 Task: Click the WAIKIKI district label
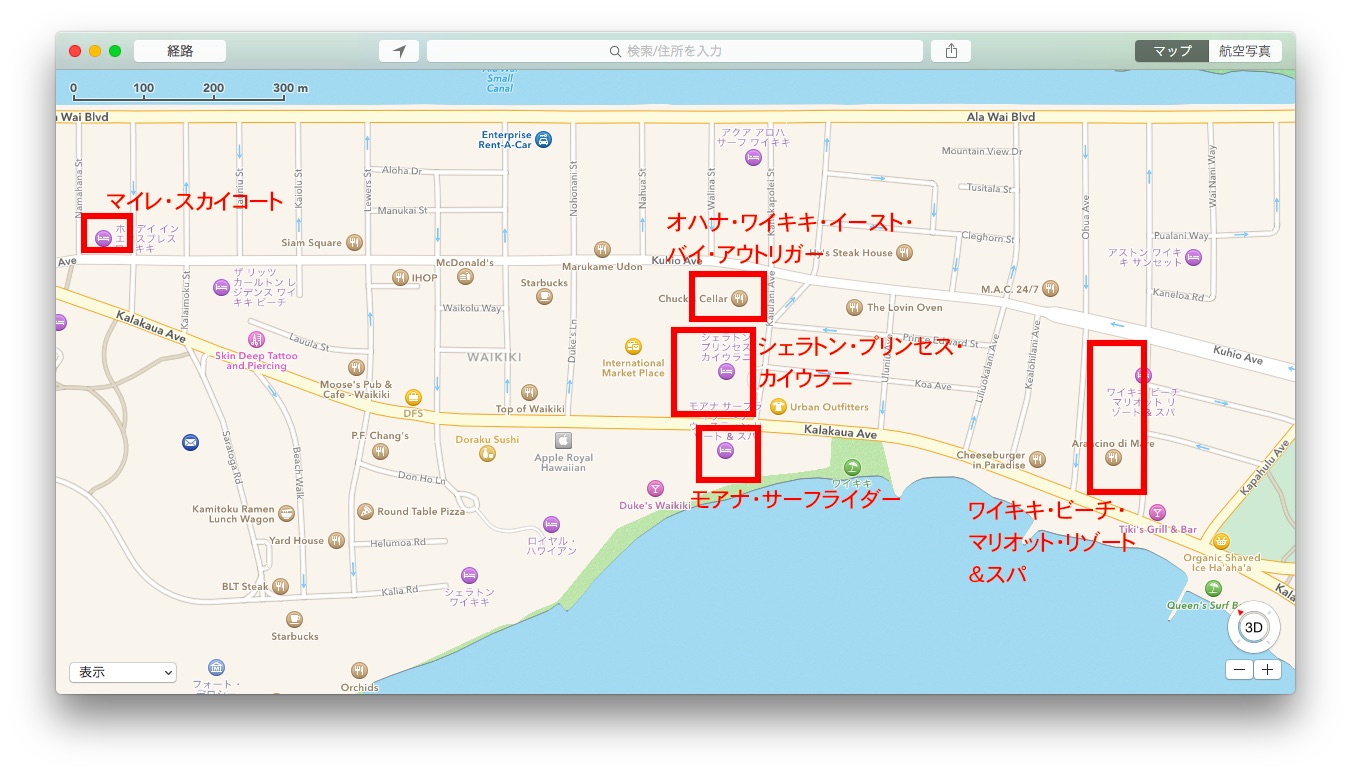(x=495, y=356)
